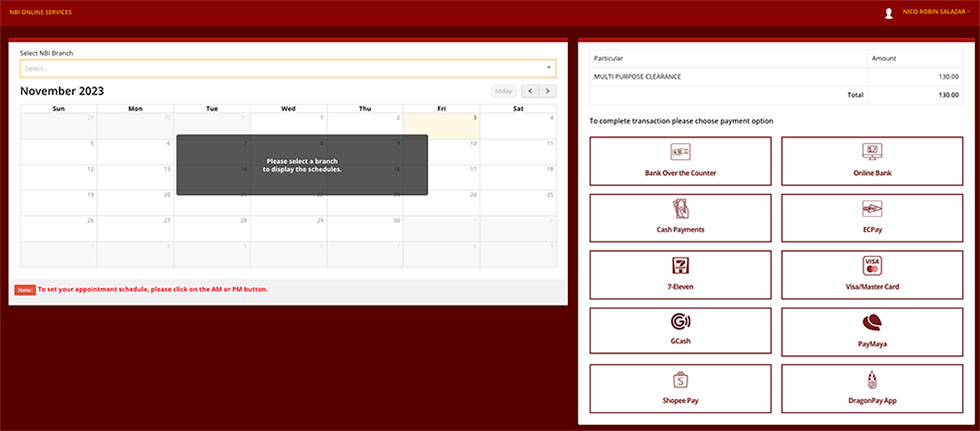Select November 28 calendar cell
Screen dimensions: 980x431
[212, 229]
